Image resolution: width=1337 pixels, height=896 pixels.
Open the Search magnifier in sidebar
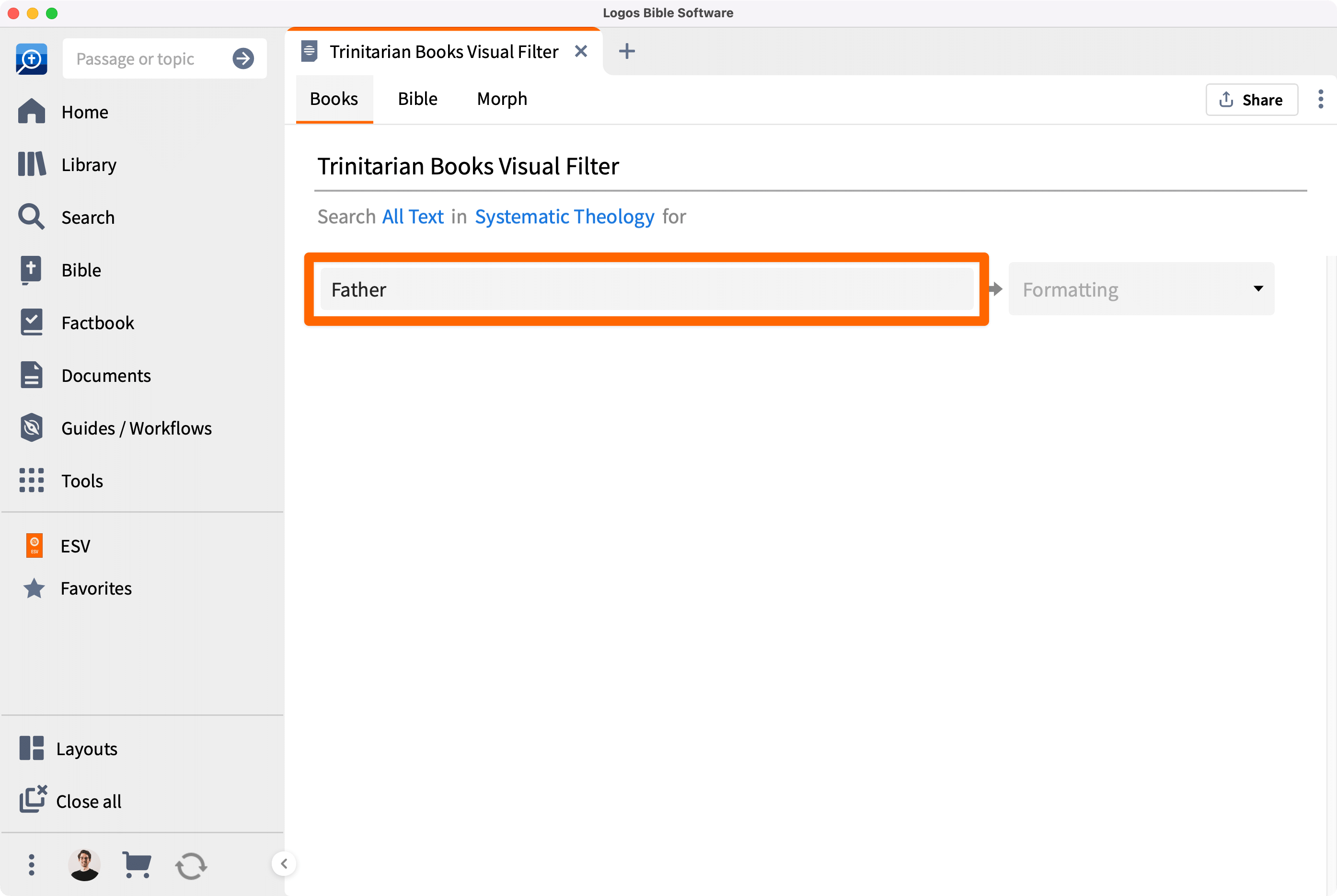click(32, 217)
